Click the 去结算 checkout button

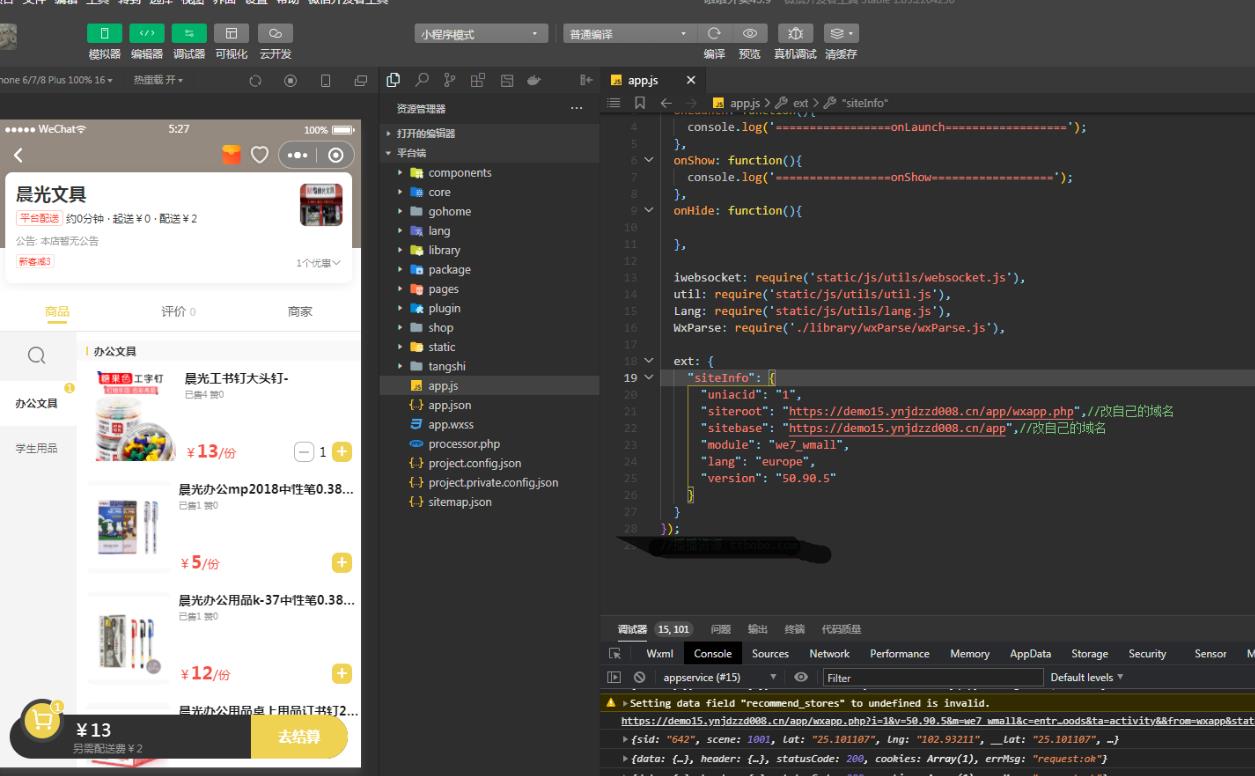[x=299, y=737]
